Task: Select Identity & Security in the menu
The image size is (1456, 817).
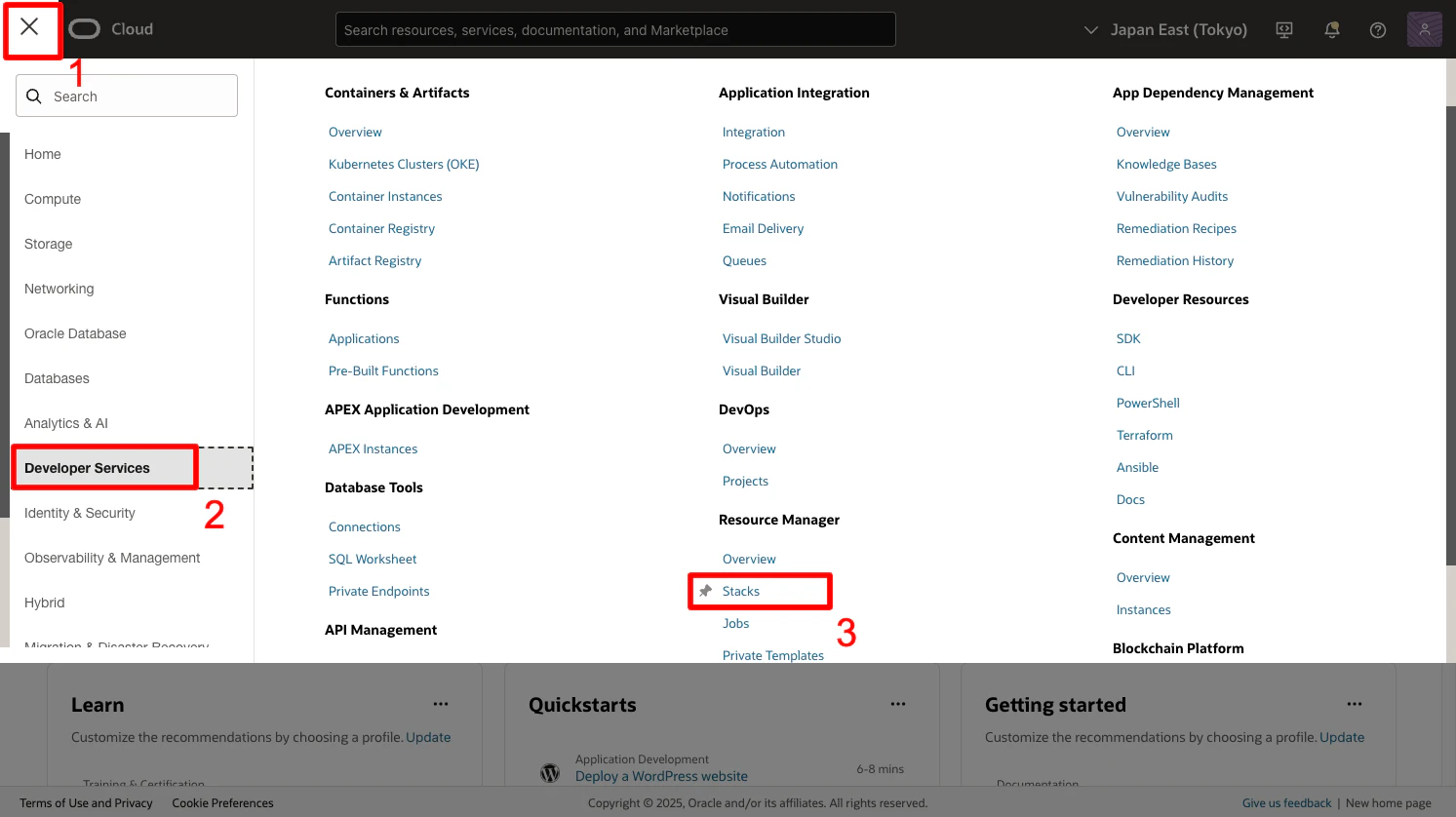Action: pos(80,513)
